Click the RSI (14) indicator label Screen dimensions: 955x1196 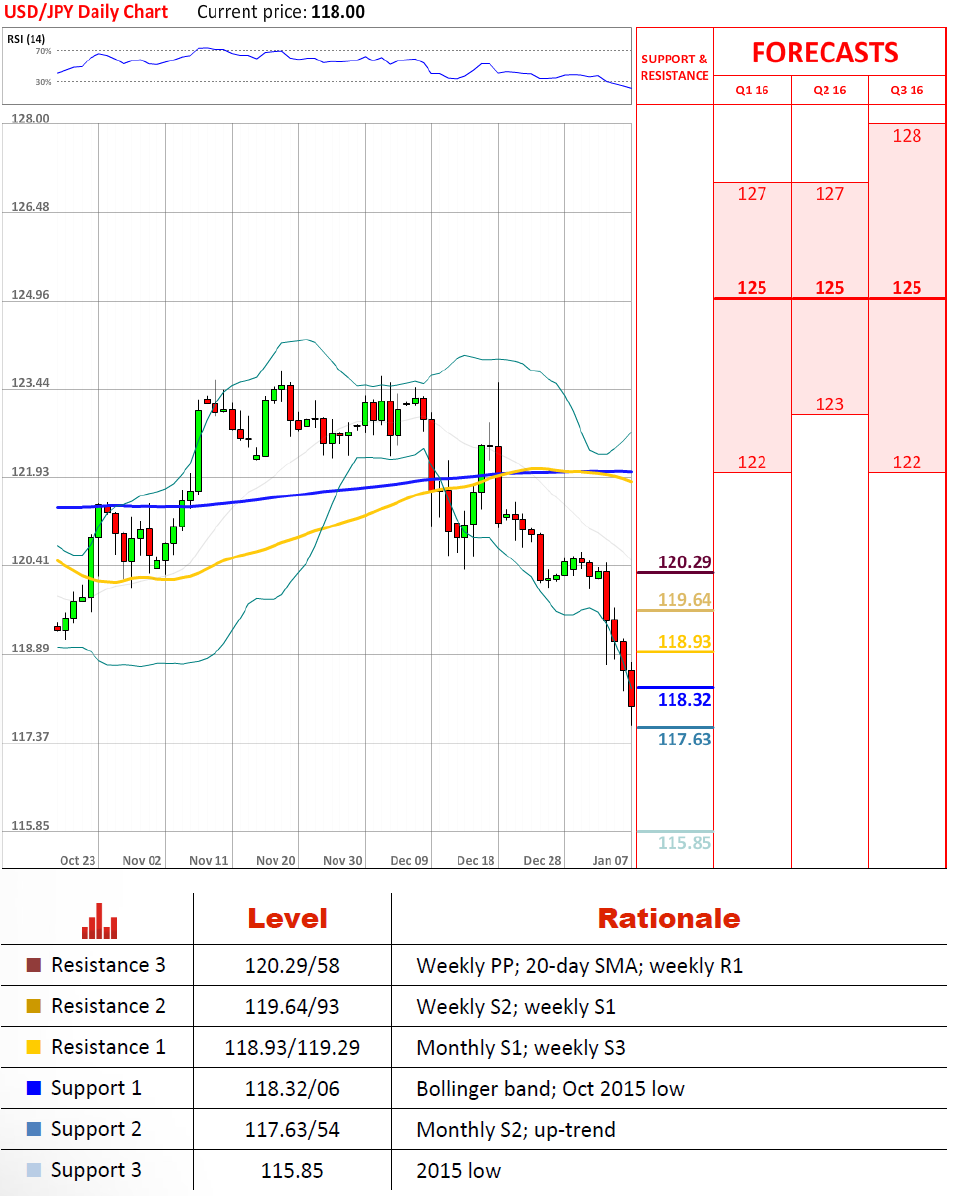[26, 39]
